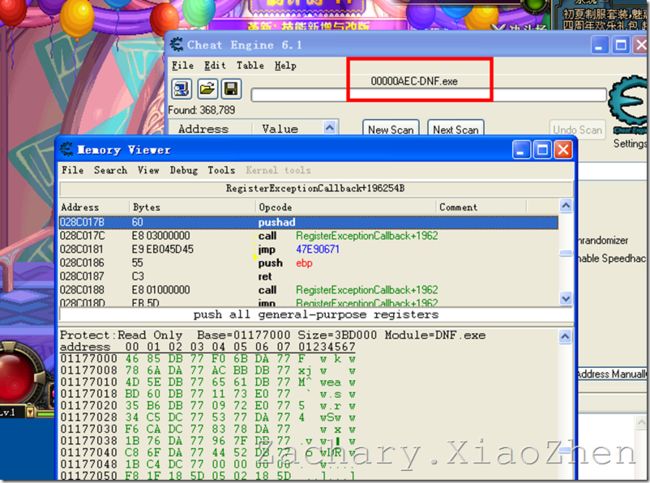The width and height of the screenshot is (650, 483).
Task: Maximize the Memory Viewer window
Action: click(x=542, y=150)
